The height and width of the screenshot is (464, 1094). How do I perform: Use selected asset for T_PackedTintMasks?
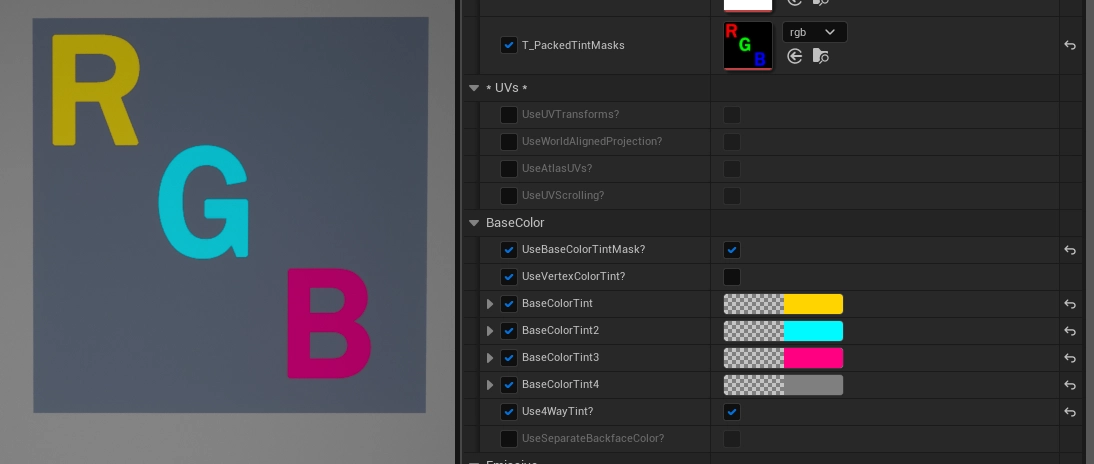coord(795,57)
